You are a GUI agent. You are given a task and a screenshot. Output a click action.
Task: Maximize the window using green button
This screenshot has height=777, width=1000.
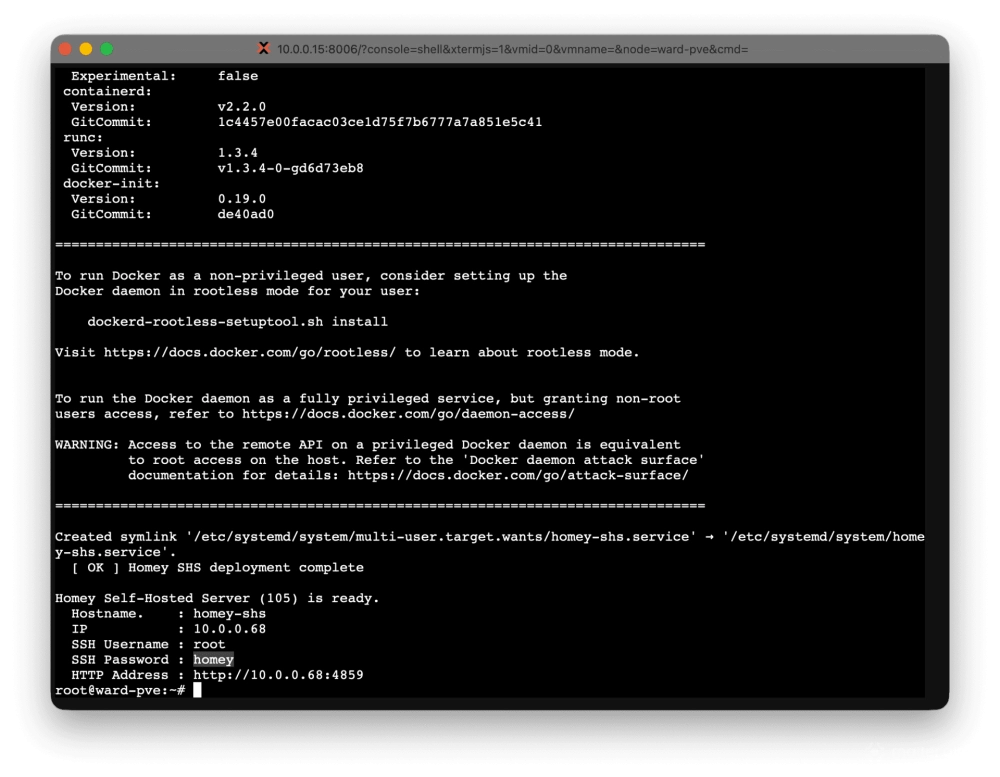point(107,49)
